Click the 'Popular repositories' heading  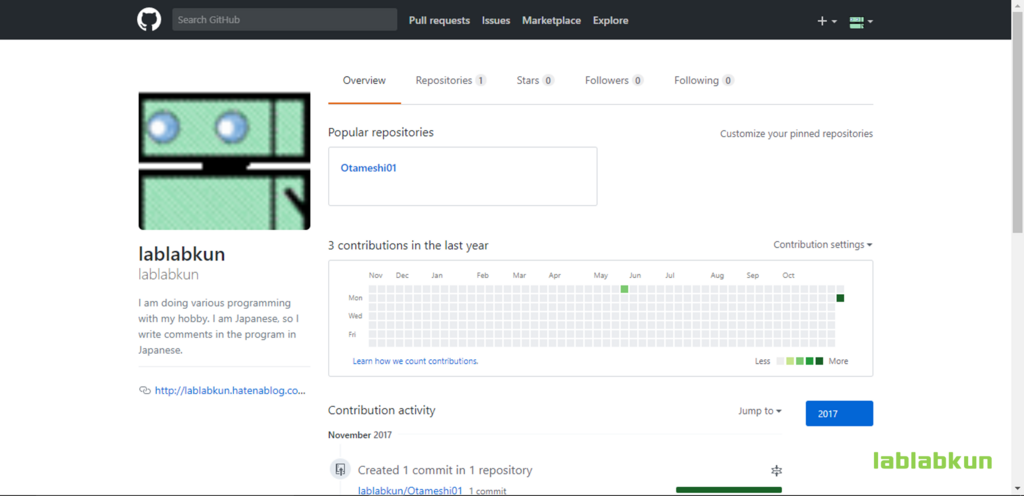(x=381, y=132)
